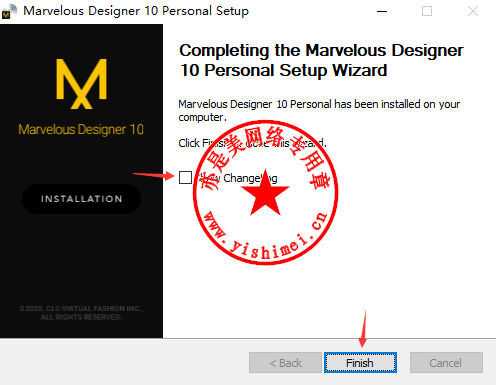Screen dimensions: 496x385
Task: Click the setup icon in title bar
Action: (9, 11)
